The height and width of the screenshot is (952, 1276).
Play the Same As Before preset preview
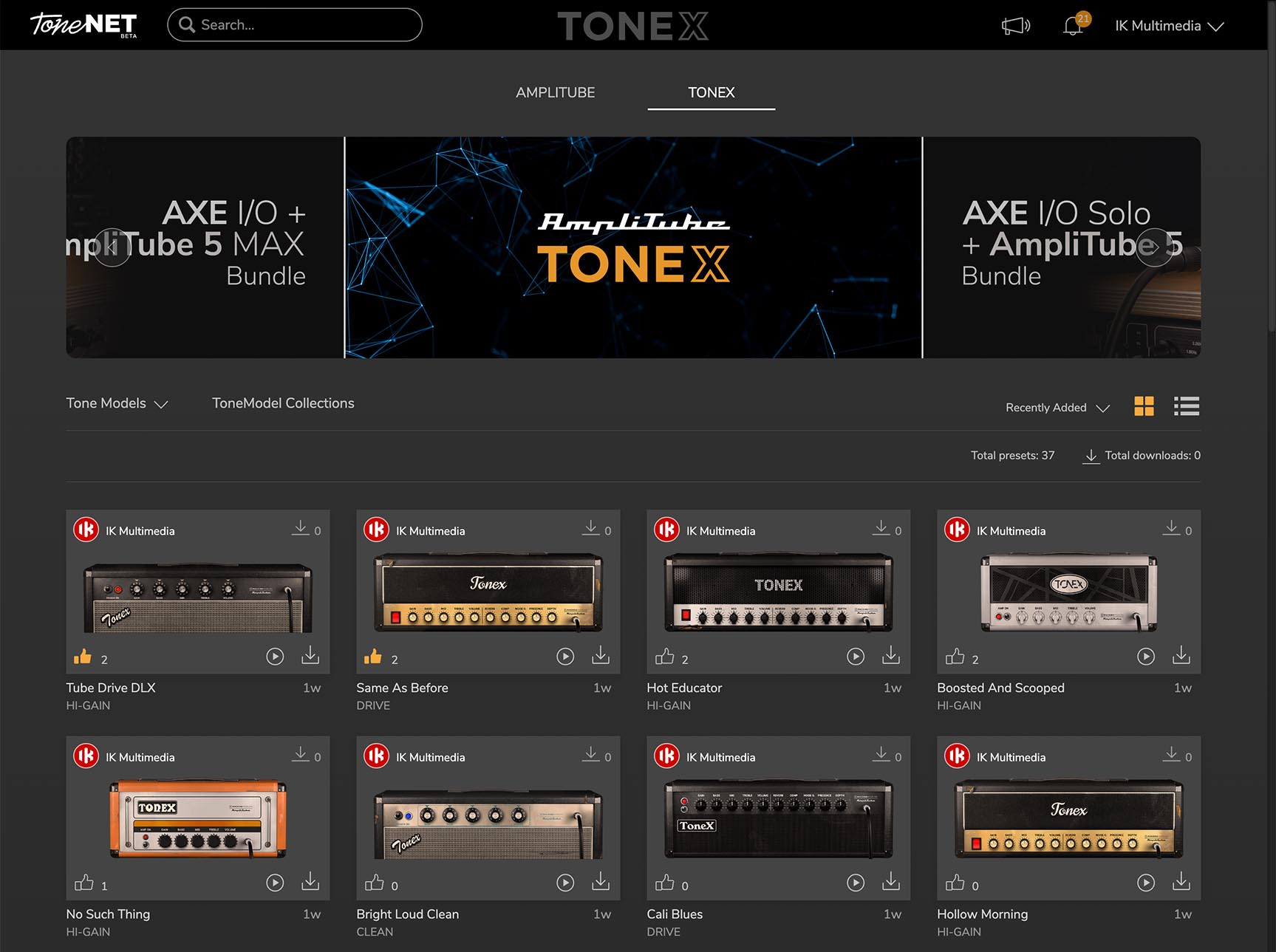565,656
